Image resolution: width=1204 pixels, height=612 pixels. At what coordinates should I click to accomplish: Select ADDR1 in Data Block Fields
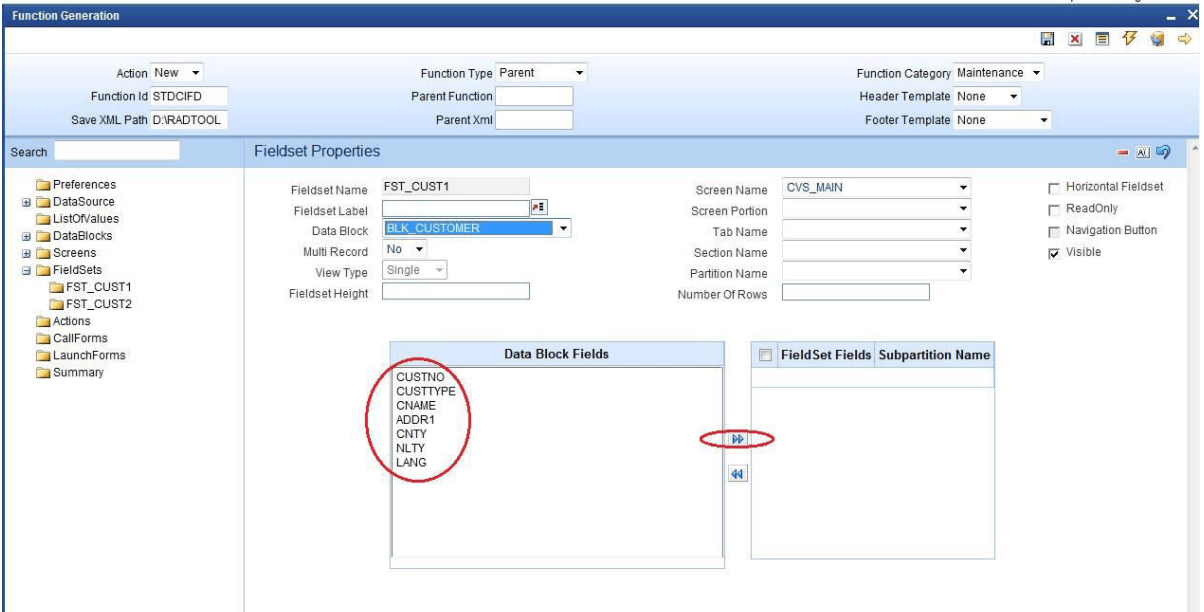[x=416, y=420]
